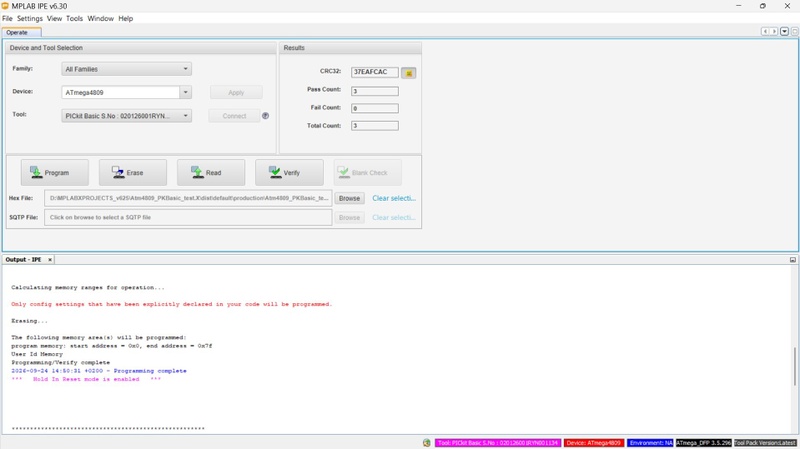Click the 'Erasing...' output line
Image resolution: width=800 pixels, height=449 pixels.
[x=29, y=321]
